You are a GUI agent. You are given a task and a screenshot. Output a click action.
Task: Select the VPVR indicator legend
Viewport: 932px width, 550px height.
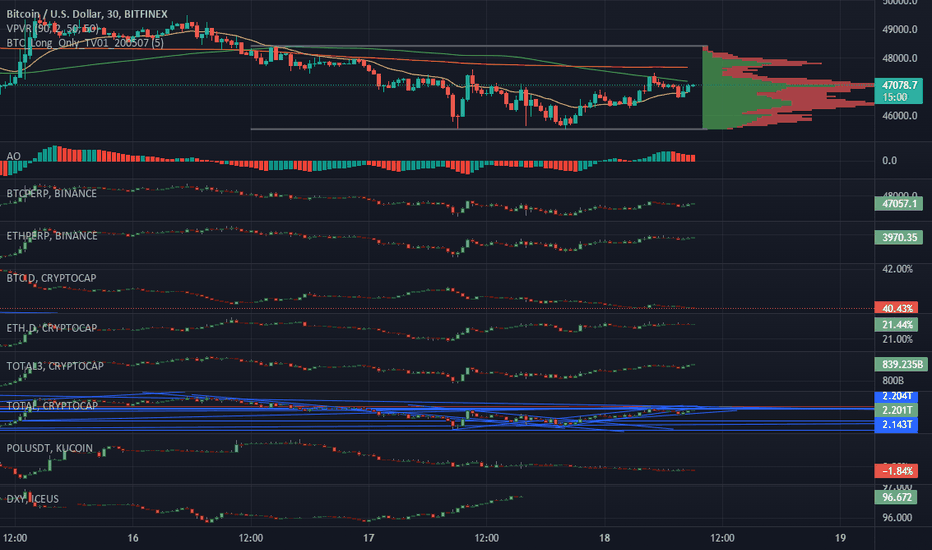[x=52, y=28]
